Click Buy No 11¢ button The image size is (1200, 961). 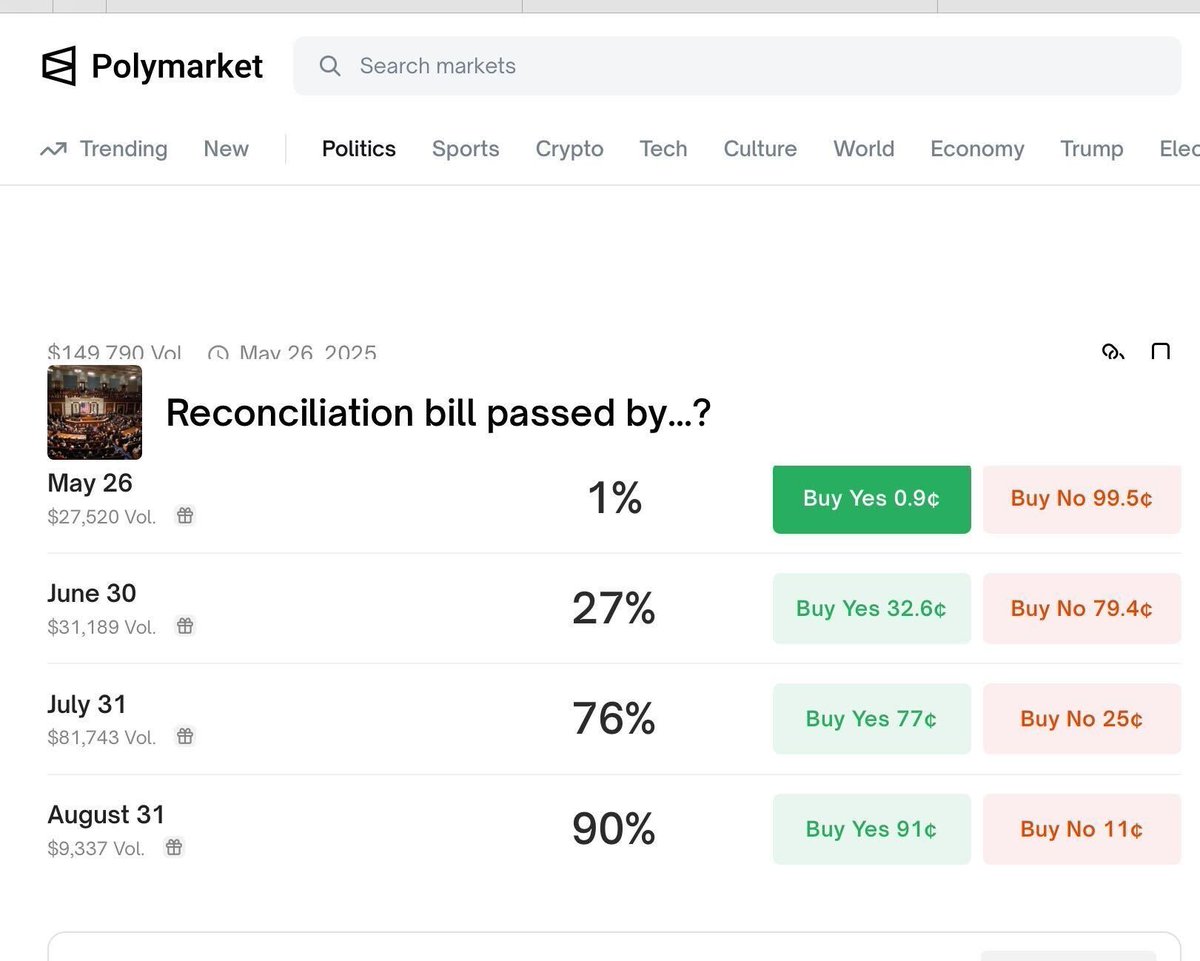[x=1082, y=829]
